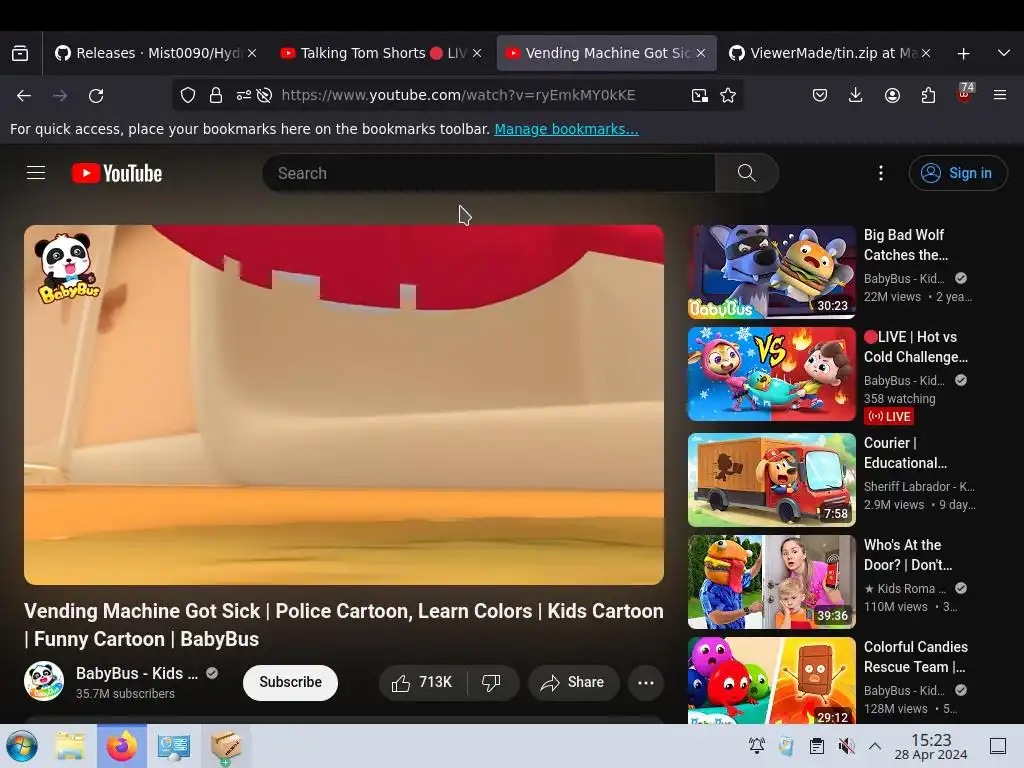Open Who's At the Door 39:36 thumbnail
The height and width of the screenshot is (768, 1024).
tap(772, 582)
